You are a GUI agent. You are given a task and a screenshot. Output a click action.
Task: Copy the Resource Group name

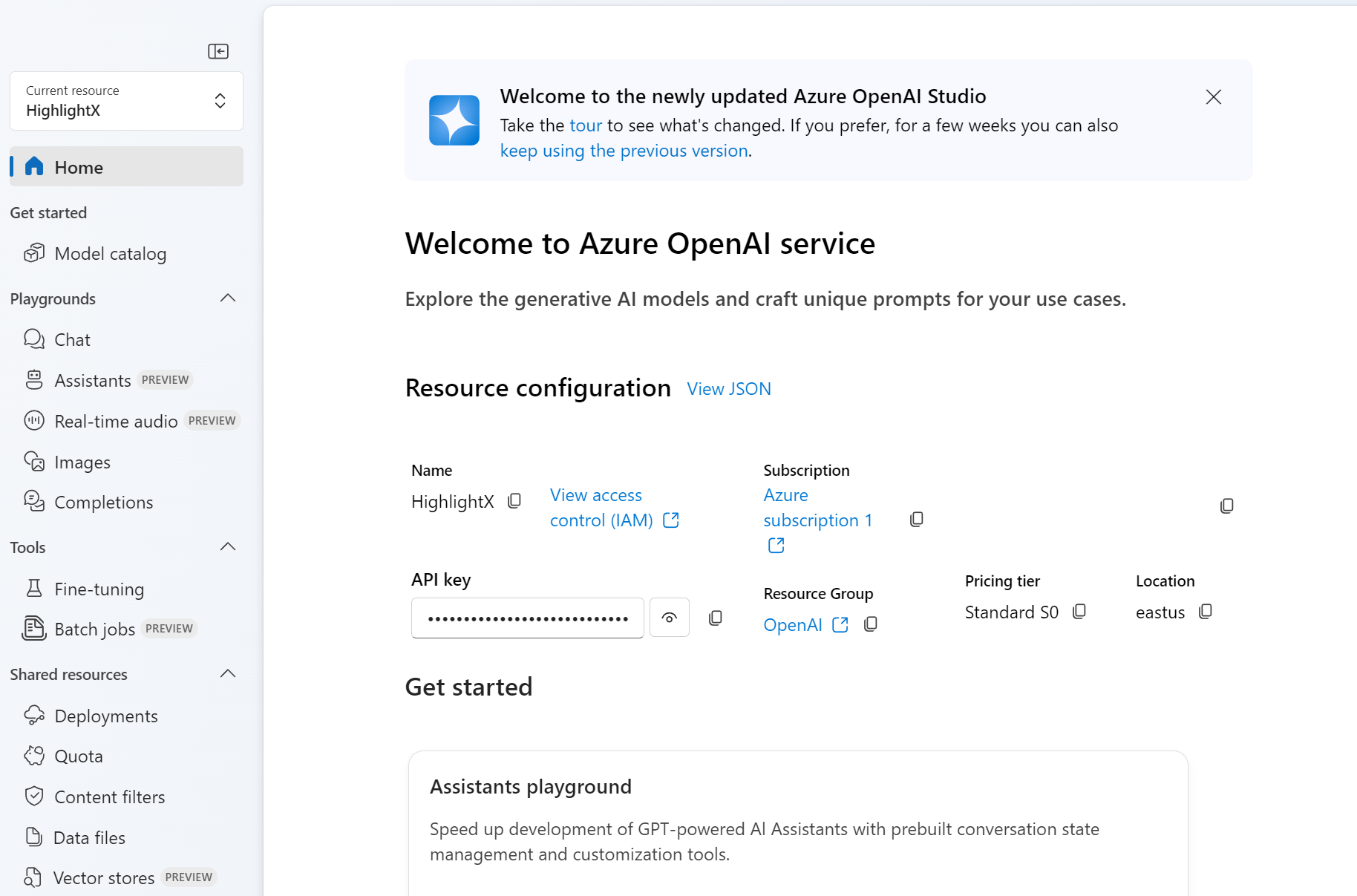871,624
